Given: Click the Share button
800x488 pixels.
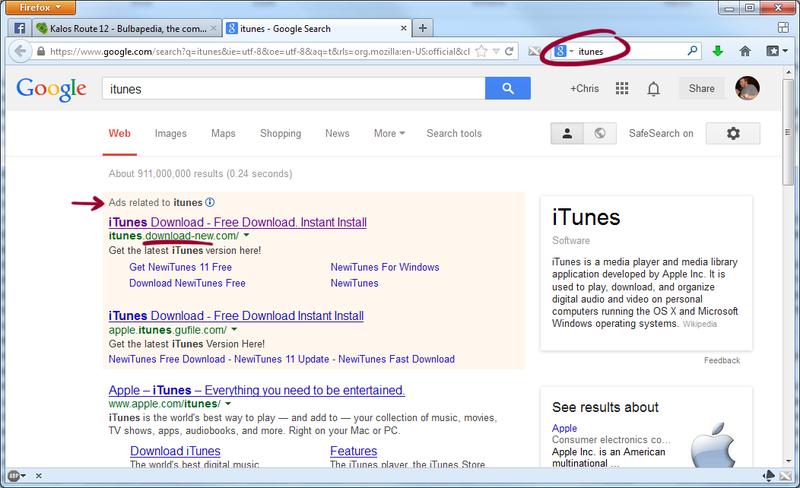Looking at the screenshot, I should click(702, 88).
